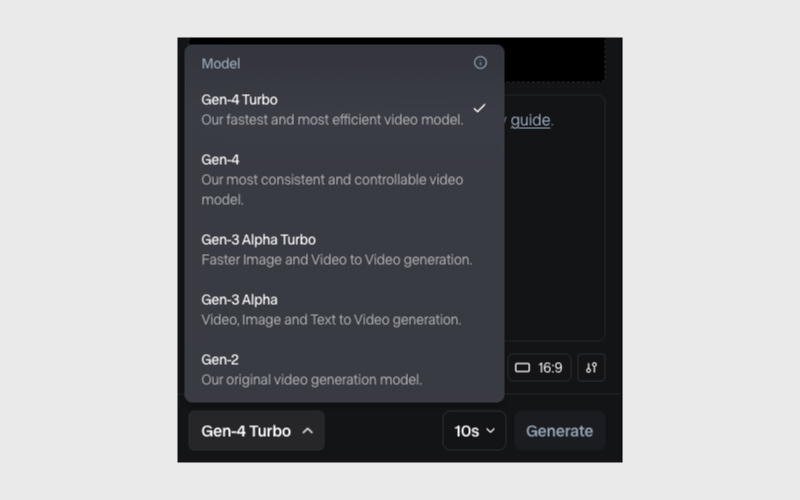This screenshot has width=800, height=500.
Task: Open the 16:9 aspect ratio selector
Action: [539, 367]
